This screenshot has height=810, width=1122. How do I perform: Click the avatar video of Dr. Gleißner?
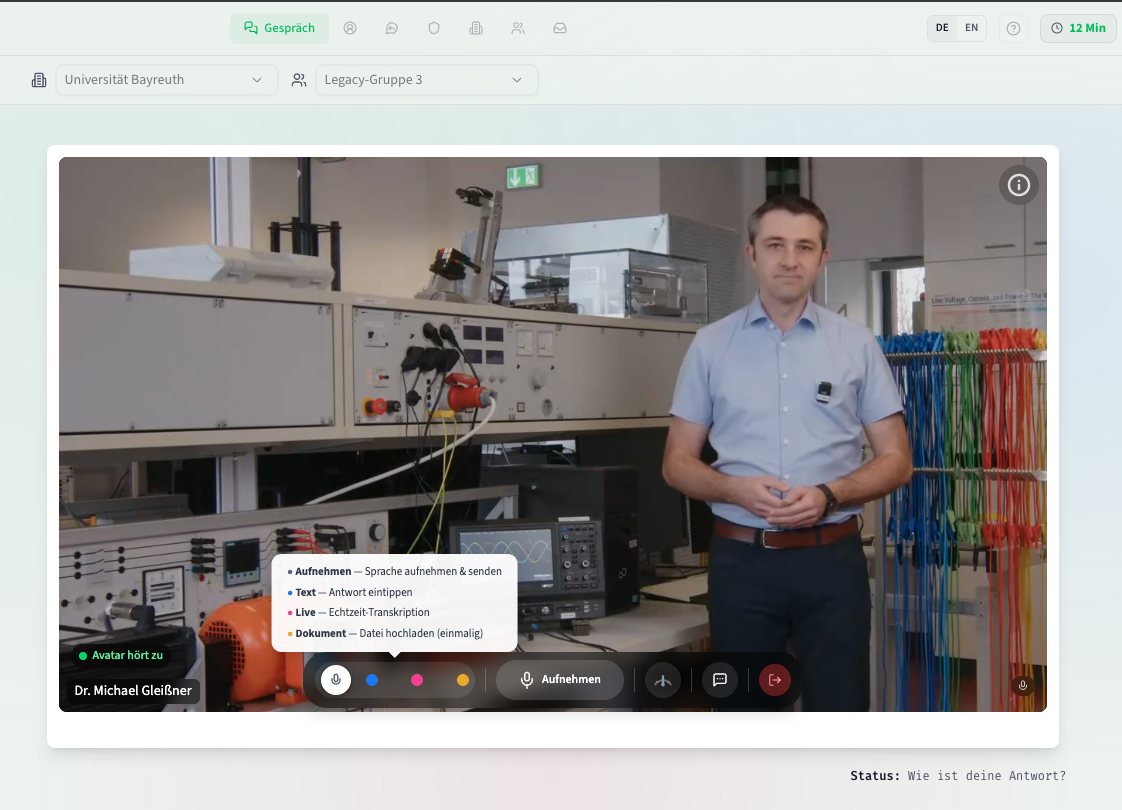coord(552,434)
